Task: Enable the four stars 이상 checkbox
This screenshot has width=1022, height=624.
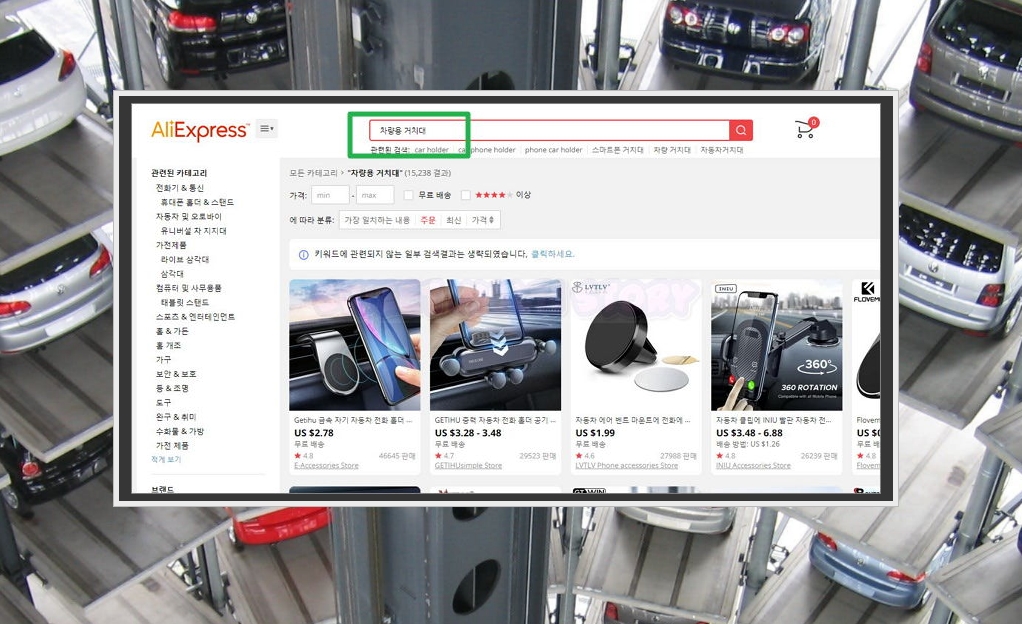Action: point(465,195)
